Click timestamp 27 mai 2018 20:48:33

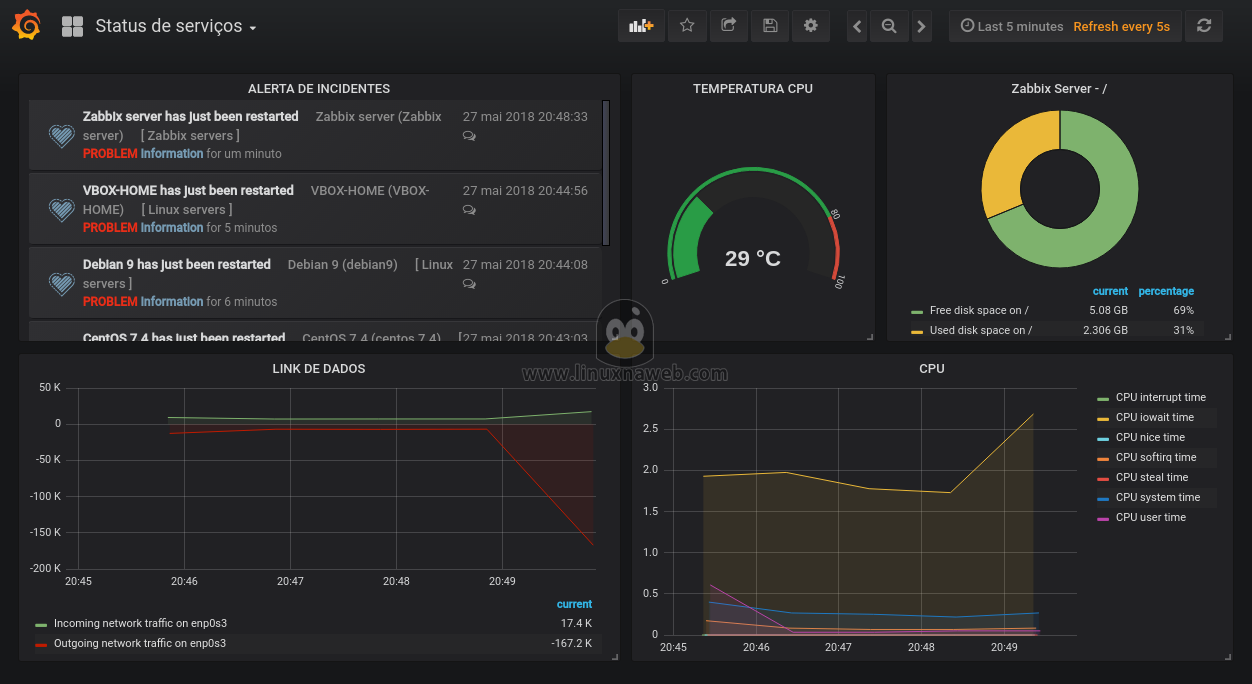525,117
